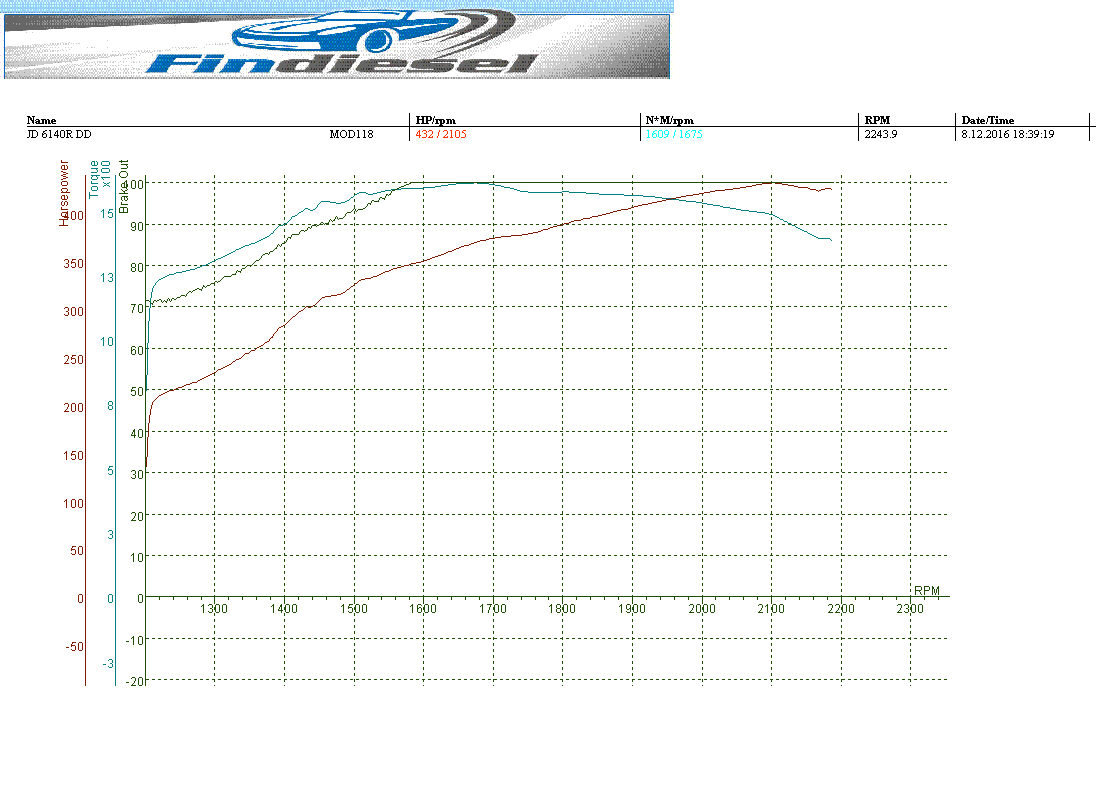The image size is (1119, 789).
Task: Click the 1600 tick on the RPM axis
Action: 423,608
